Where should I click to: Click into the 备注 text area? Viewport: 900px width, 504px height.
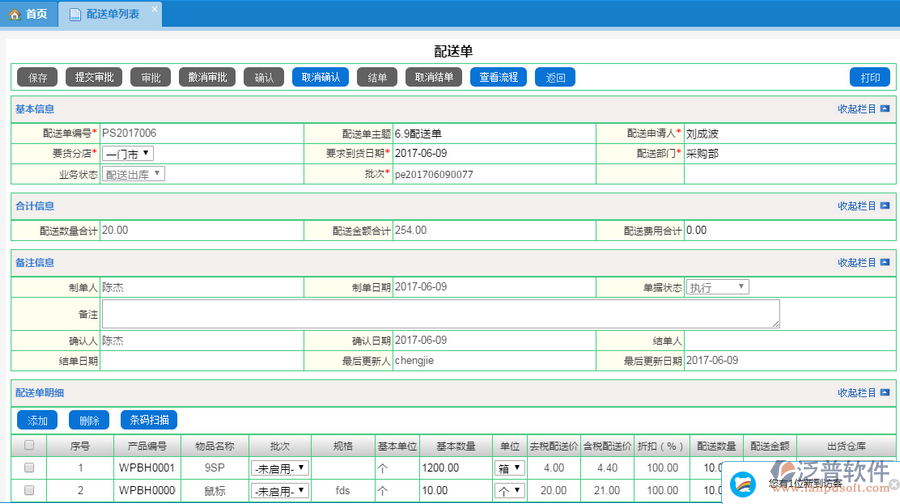440,314
